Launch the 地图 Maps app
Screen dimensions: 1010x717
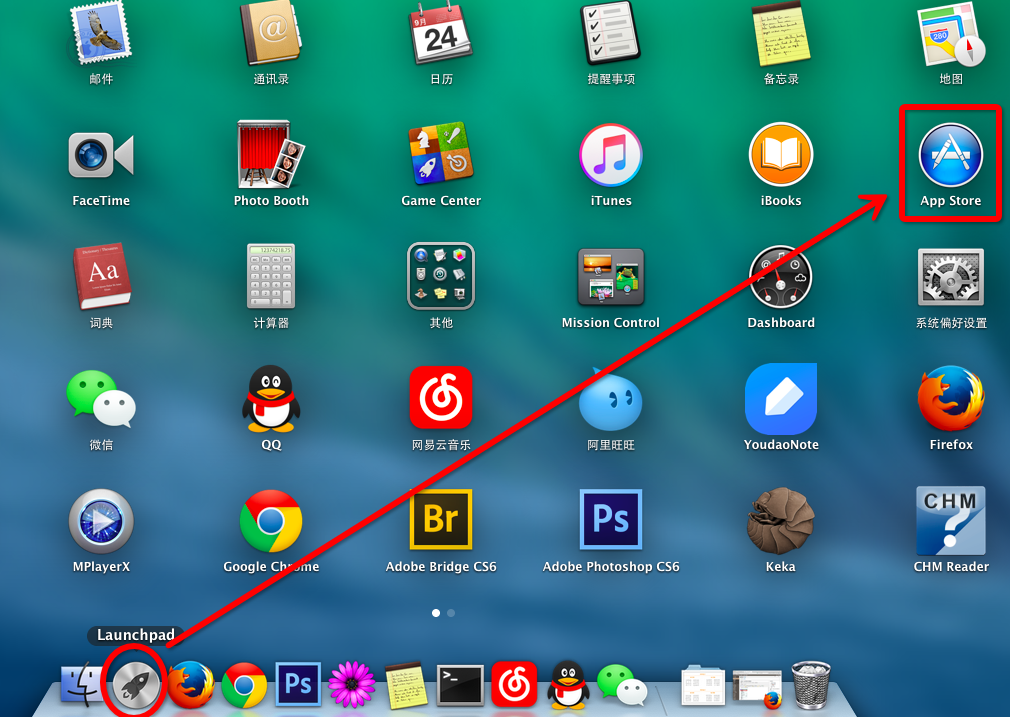pyautogui.click(x=951, y=33)
